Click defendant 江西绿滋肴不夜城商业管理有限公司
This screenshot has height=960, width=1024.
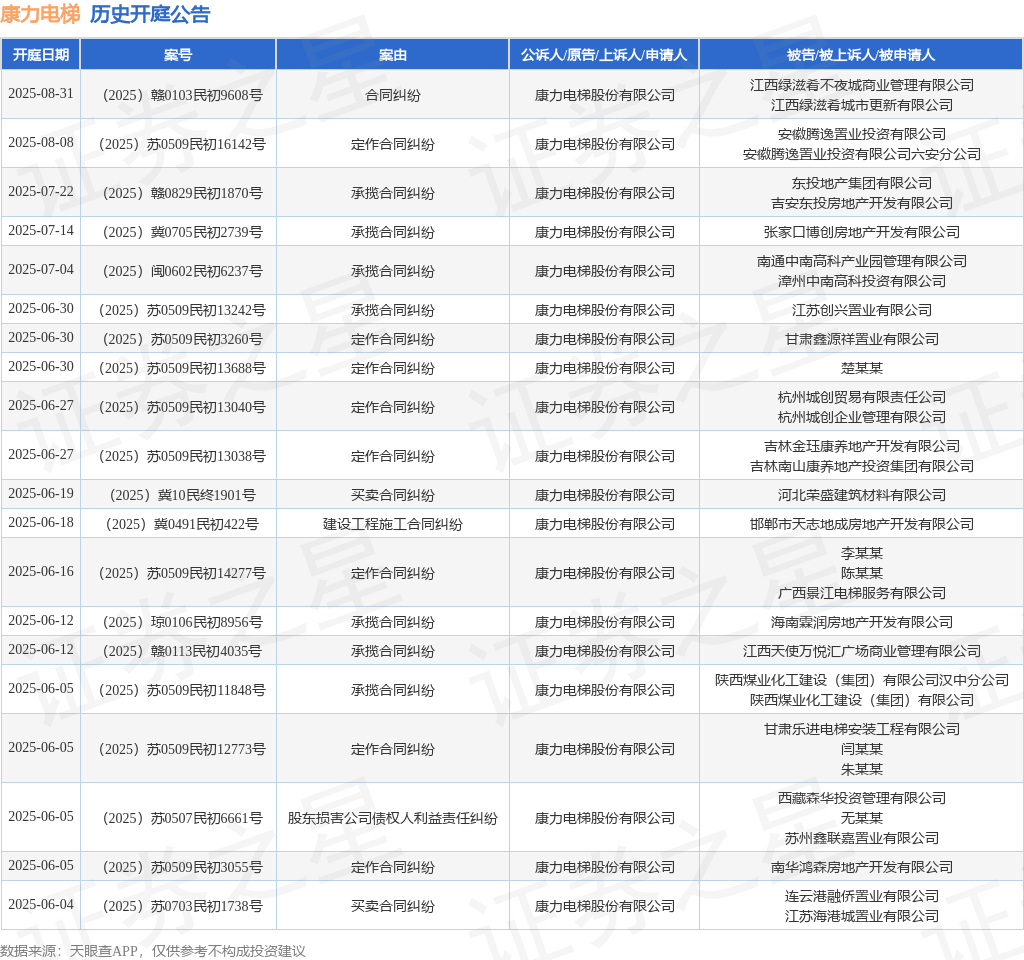(861, 85)
